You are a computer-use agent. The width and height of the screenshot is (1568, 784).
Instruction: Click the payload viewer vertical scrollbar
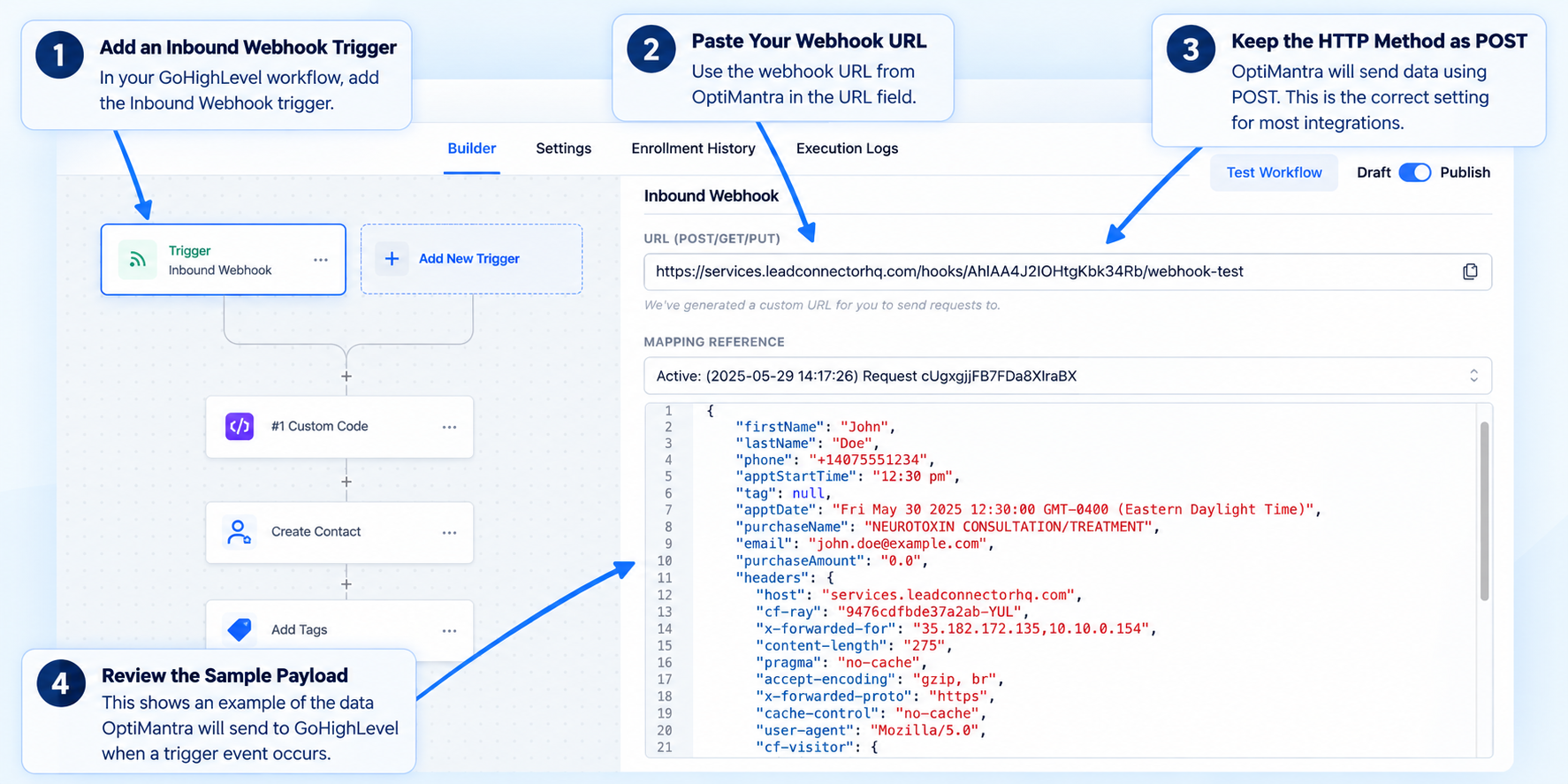(x=1484, y=511)
